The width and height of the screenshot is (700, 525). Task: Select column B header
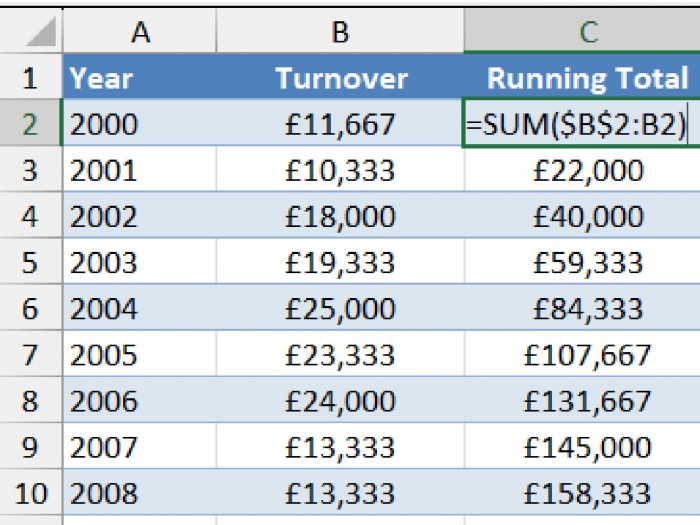[340, 33]
